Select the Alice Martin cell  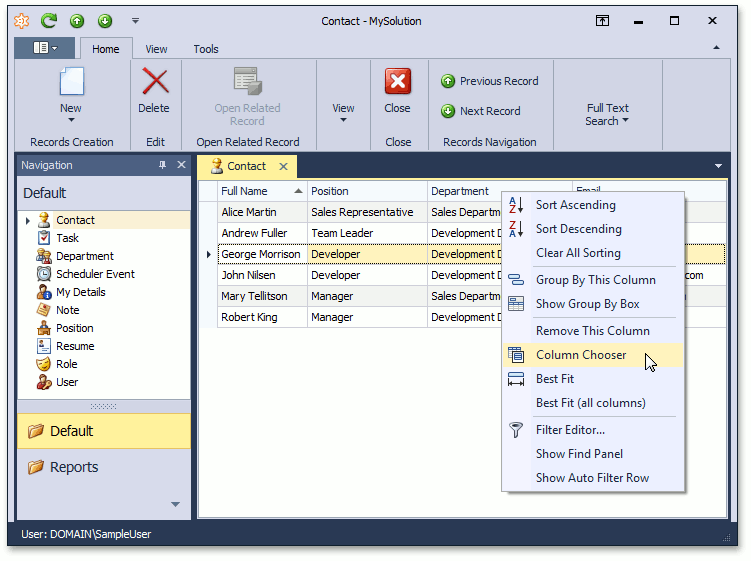(262, 212)
